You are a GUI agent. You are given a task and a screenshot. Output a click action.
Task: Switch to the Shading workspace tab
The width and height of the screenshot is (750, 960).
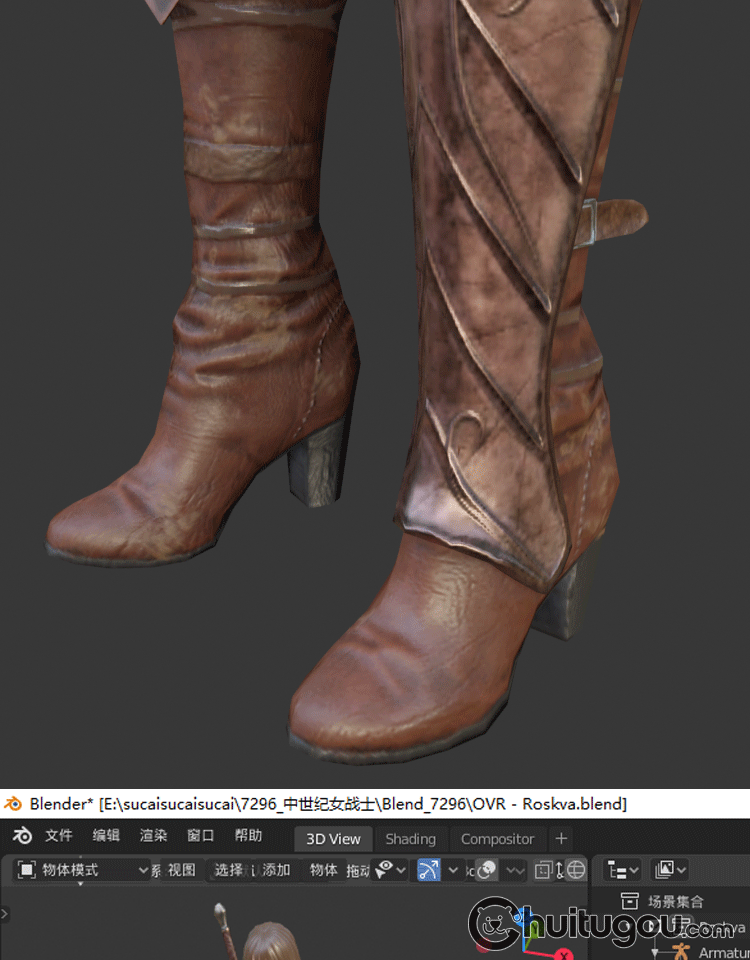click(410, 839)
